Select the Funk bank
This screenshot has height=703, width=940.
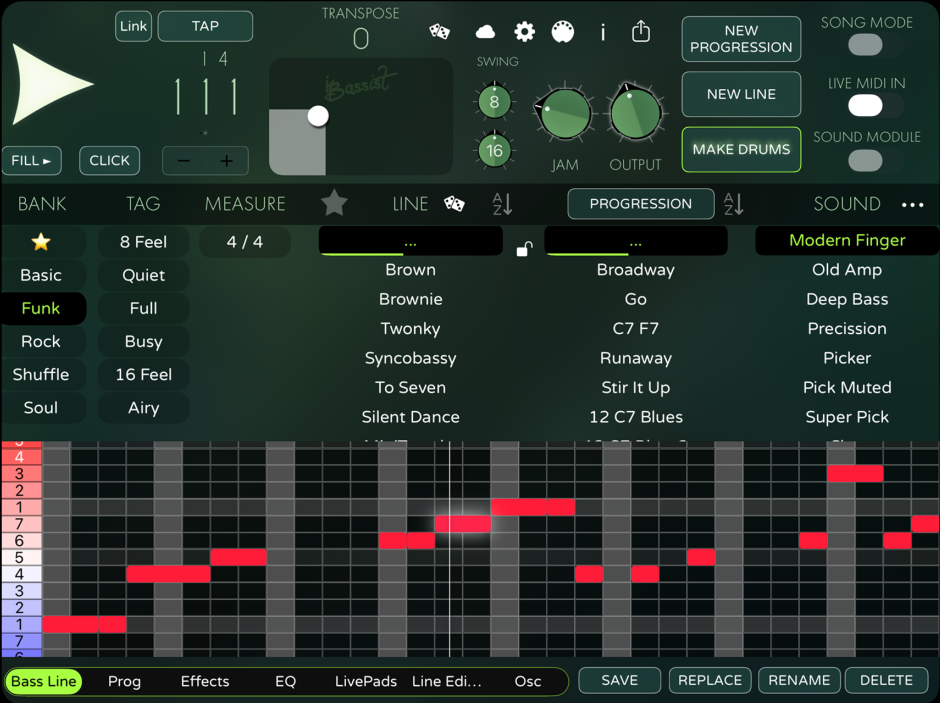41,308
